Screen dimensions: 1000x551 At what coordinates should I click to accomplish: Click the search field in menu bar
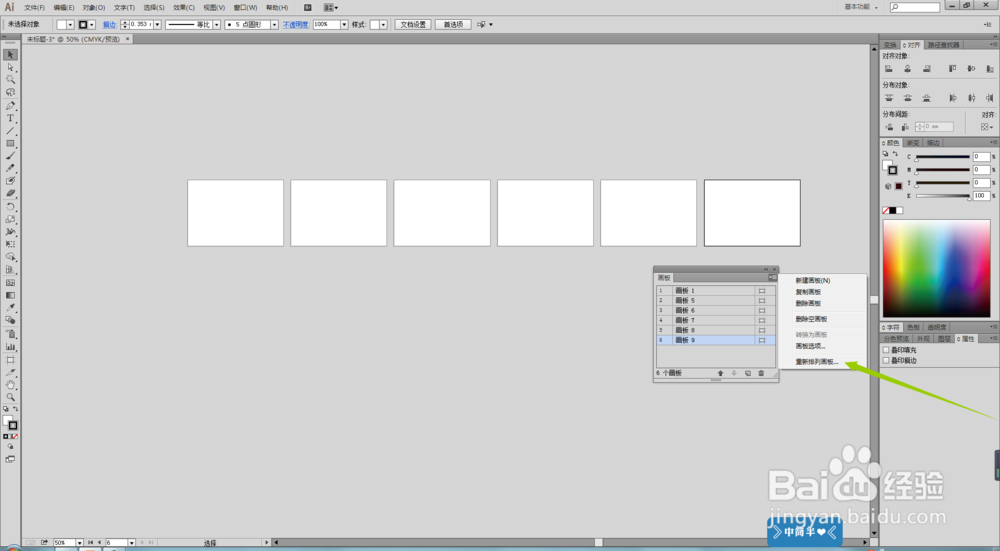pyautogui.click(x=915, y=8)
